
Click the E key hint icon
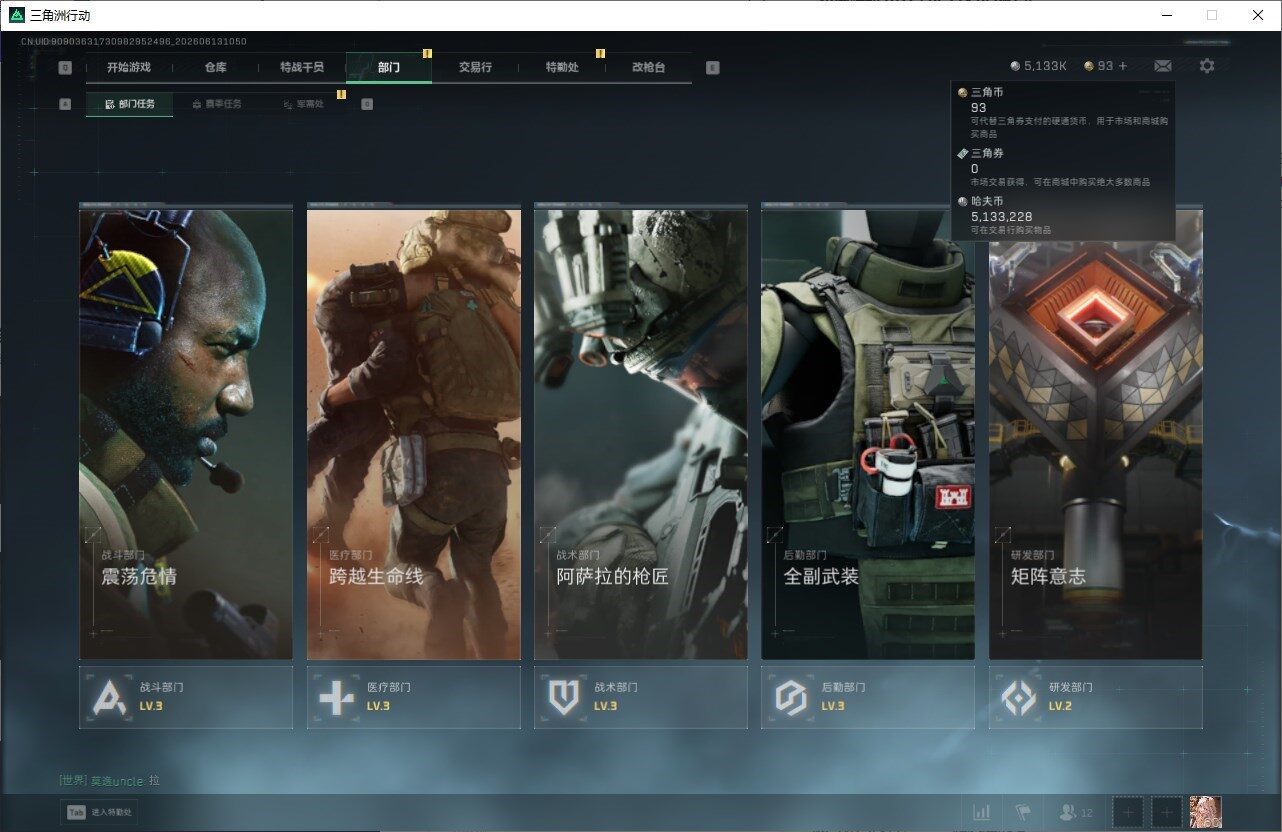click(712, 68)
